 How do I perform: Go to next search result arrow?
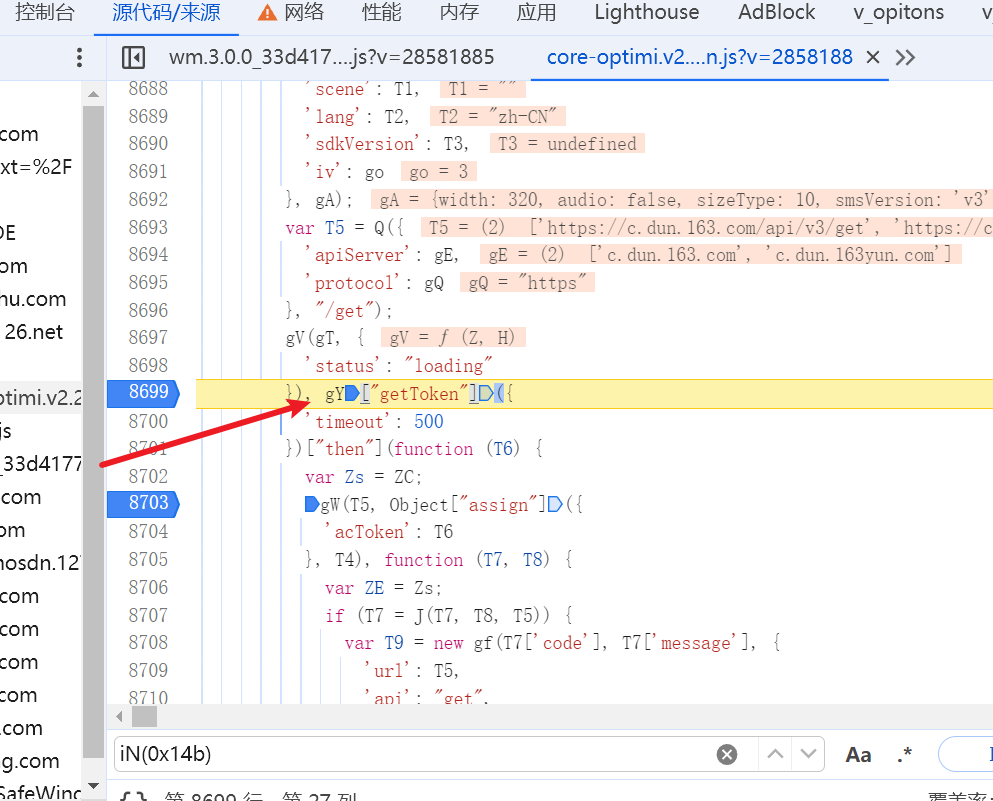click(x=808, y=754)
